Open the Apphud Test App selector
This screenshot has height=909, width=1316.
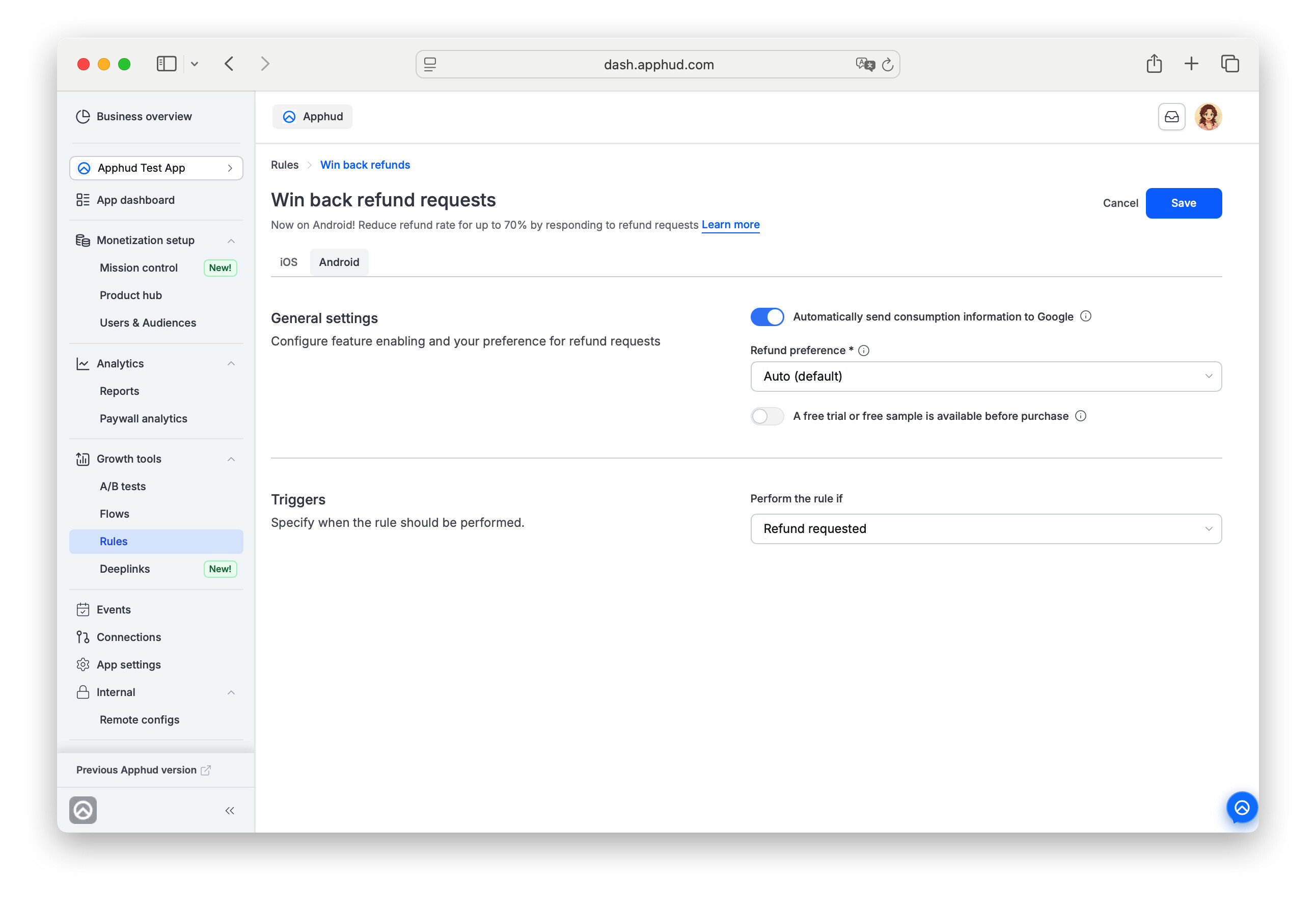pos(156,168)
